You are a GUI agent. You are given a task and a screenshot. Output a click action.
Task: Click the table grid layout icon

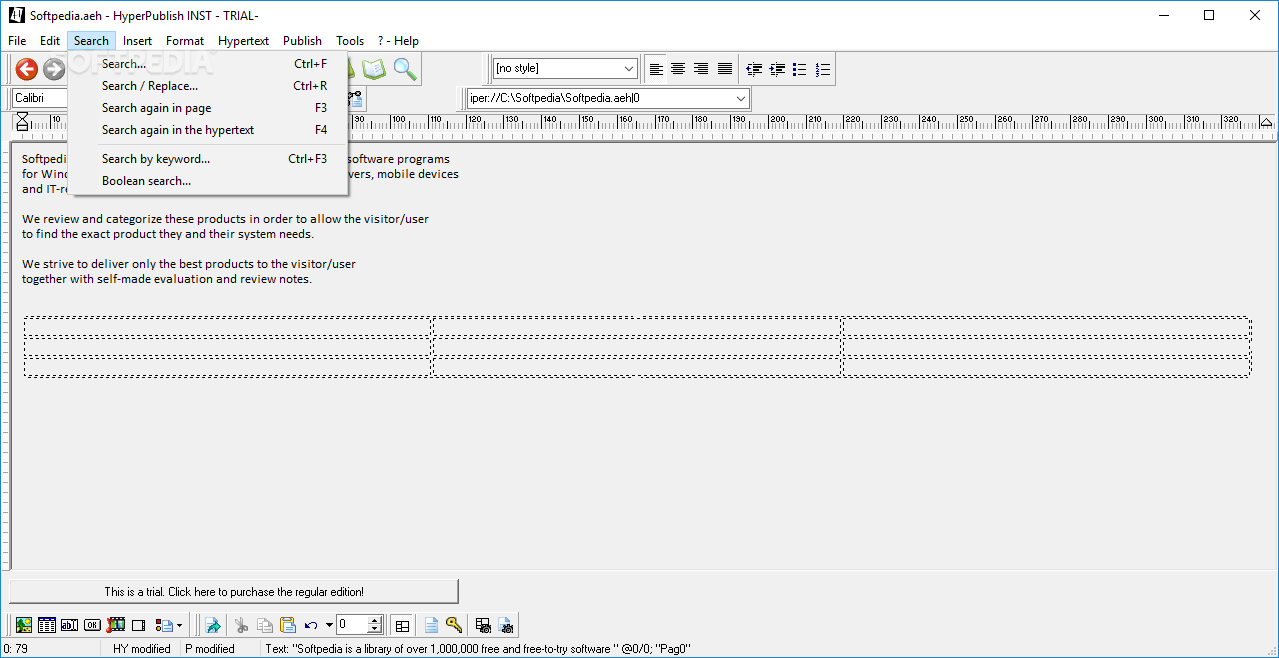(402, 626)
